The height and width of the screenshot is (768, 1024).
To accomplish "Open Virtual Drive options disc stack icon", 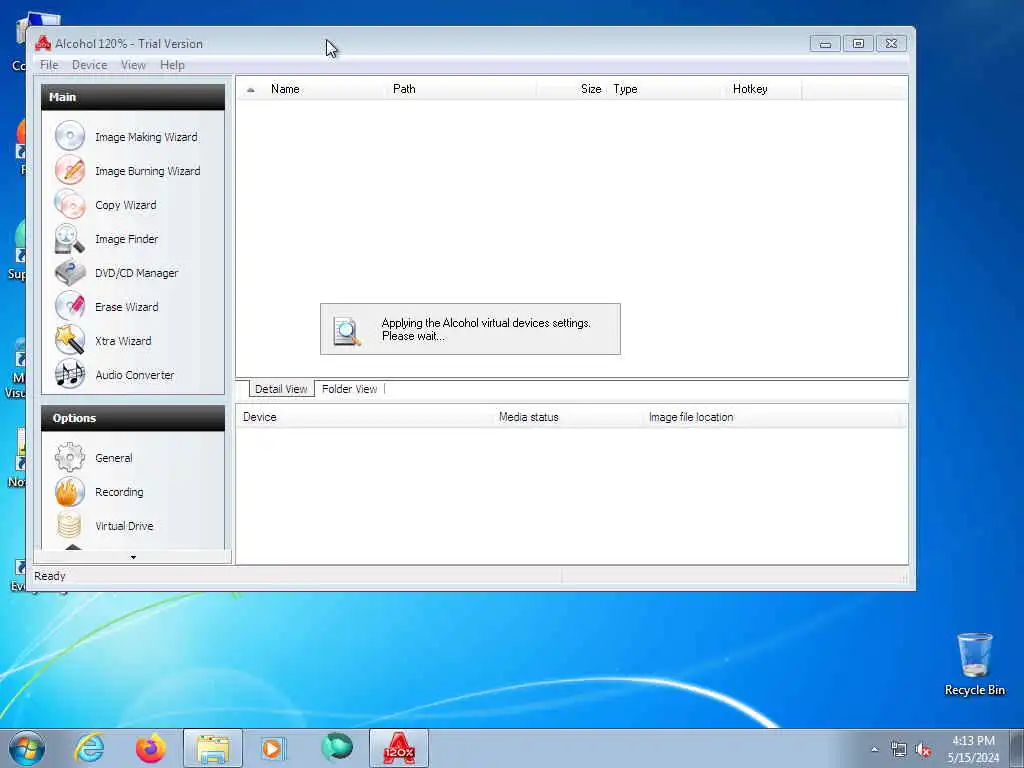I will coord(70,526).
